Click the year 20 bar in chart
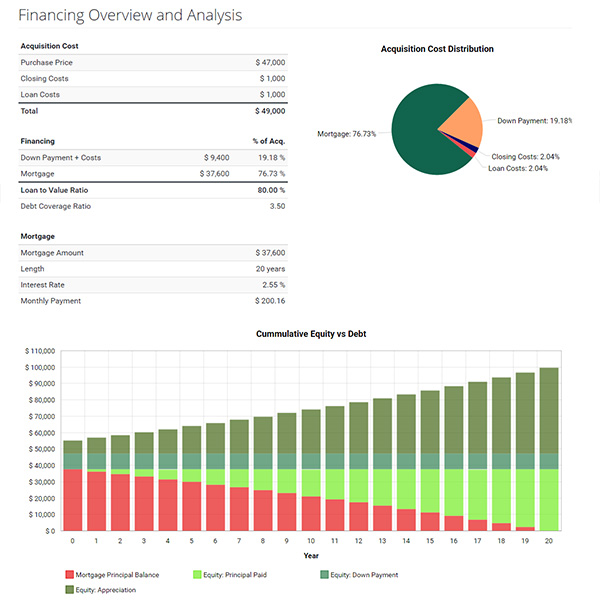 pos(549,449)
